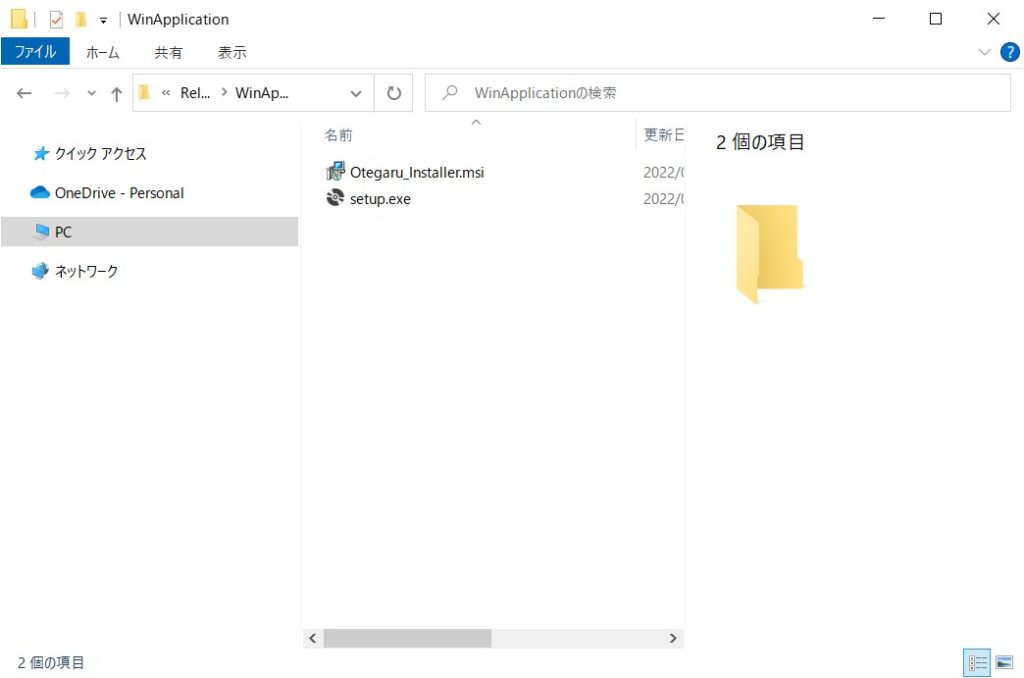Expand the ribbon using the chevron

(x=982, y=52)
